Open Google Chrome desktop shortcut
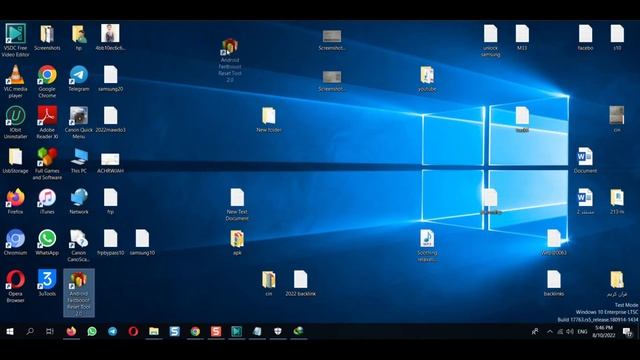This screenshot has width=640, height=360. [x=47, y=81]
